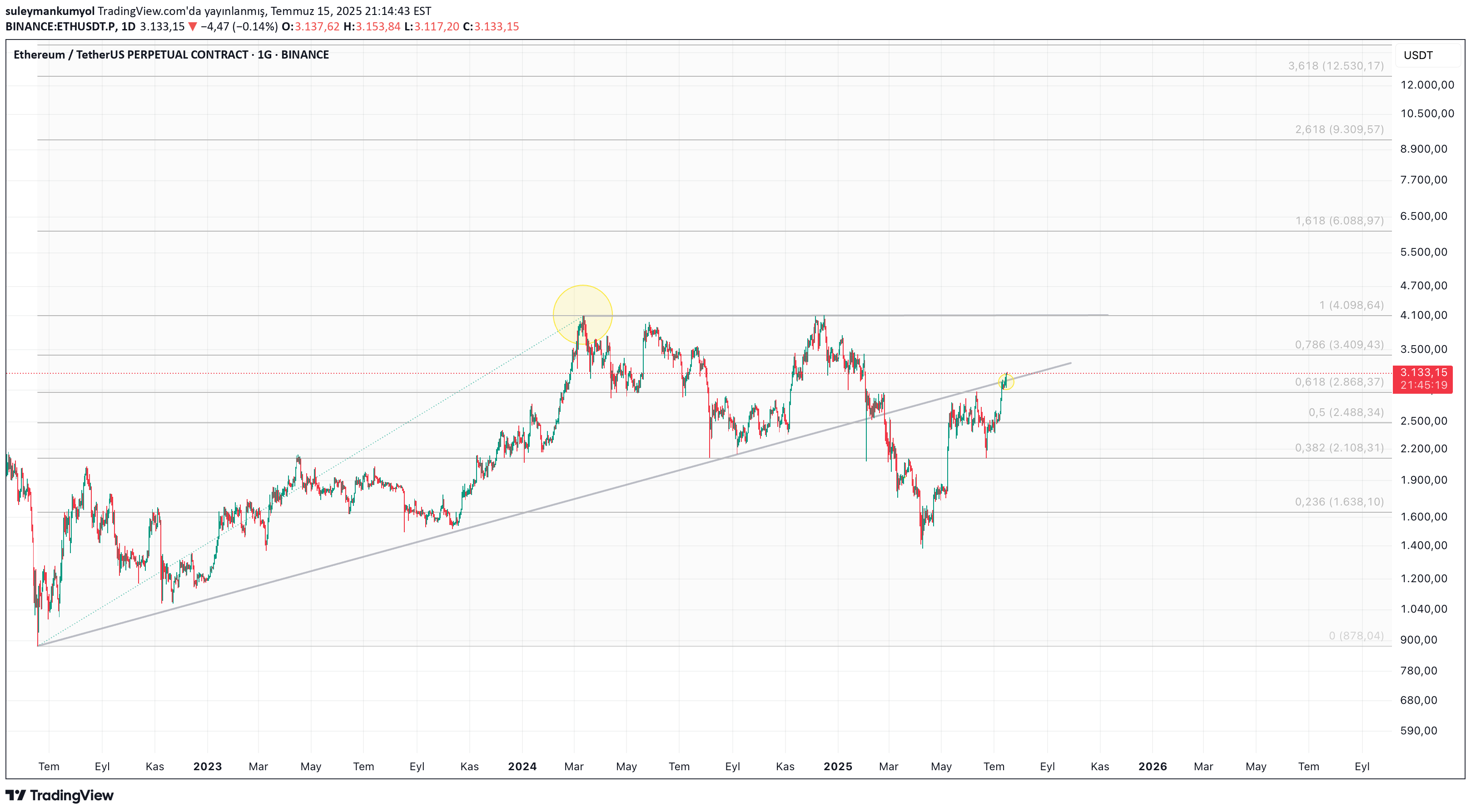Screen dimensions: 1471x812
Task: Click the small yellow circle on the current price candle
Action: pyautogui.click(x=1006, y=381)
